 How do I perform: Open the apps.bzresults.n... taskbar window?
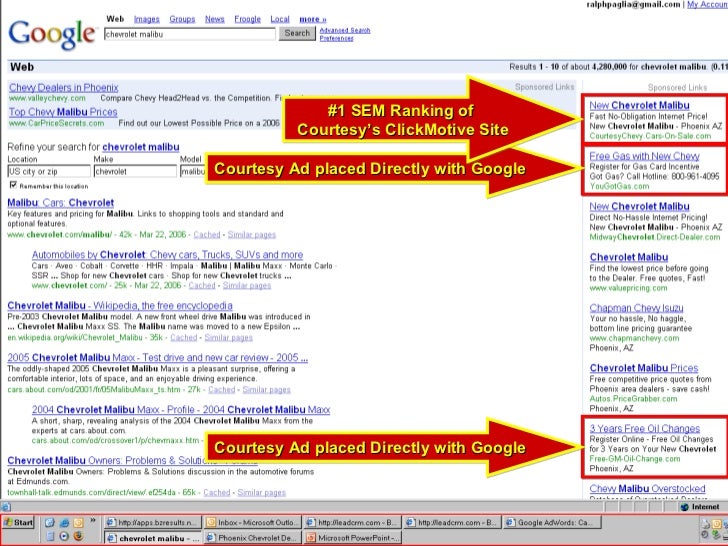(x=152, y=522)
